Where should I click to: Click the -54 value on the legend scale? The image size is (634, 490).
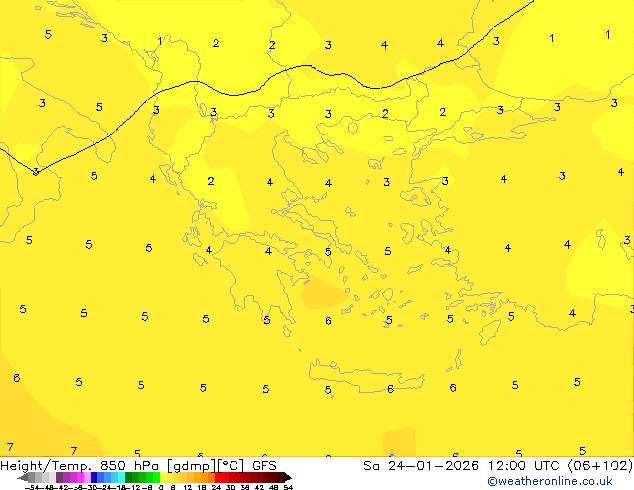pos(32,487)
